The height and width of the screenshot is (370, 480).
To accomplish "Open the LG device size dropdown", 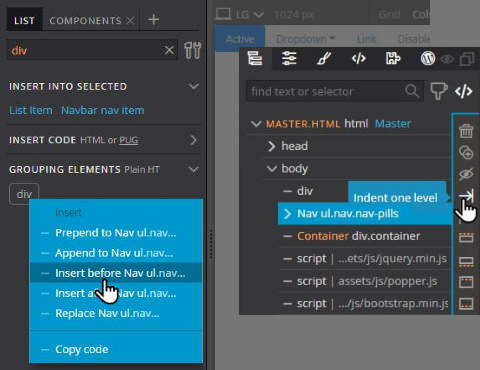I will click(240, 14).
